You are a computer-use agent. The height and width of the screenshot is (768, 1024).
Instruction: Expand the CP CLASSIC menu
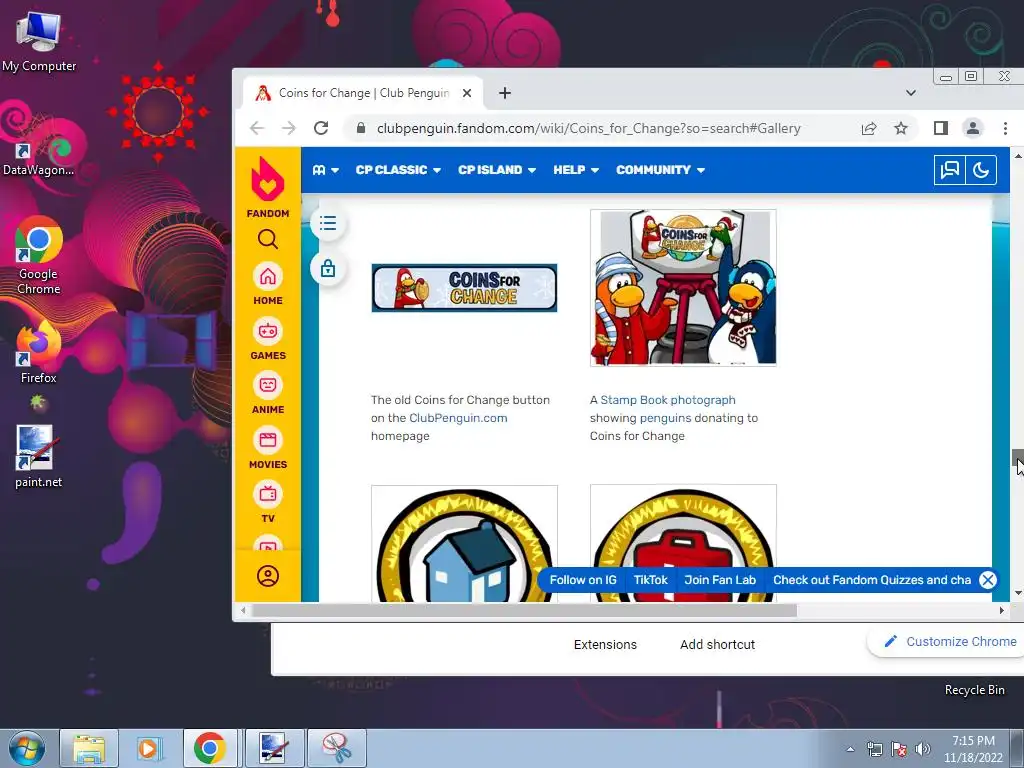coord(398,170)
